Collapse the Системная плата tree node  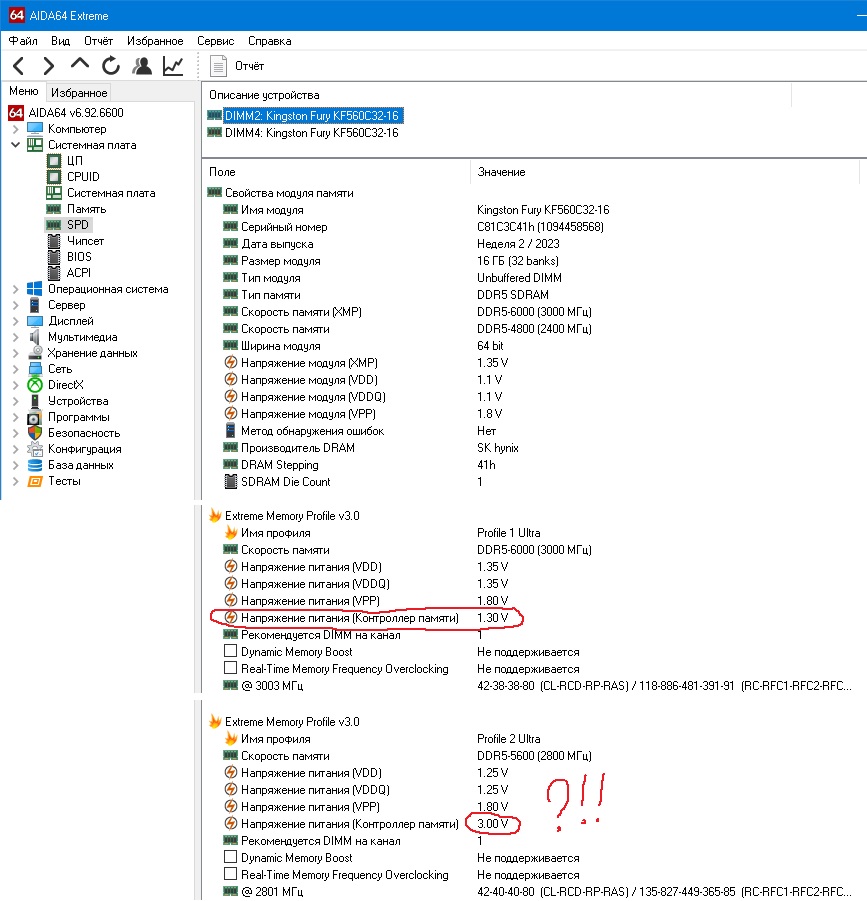(16, 145)
